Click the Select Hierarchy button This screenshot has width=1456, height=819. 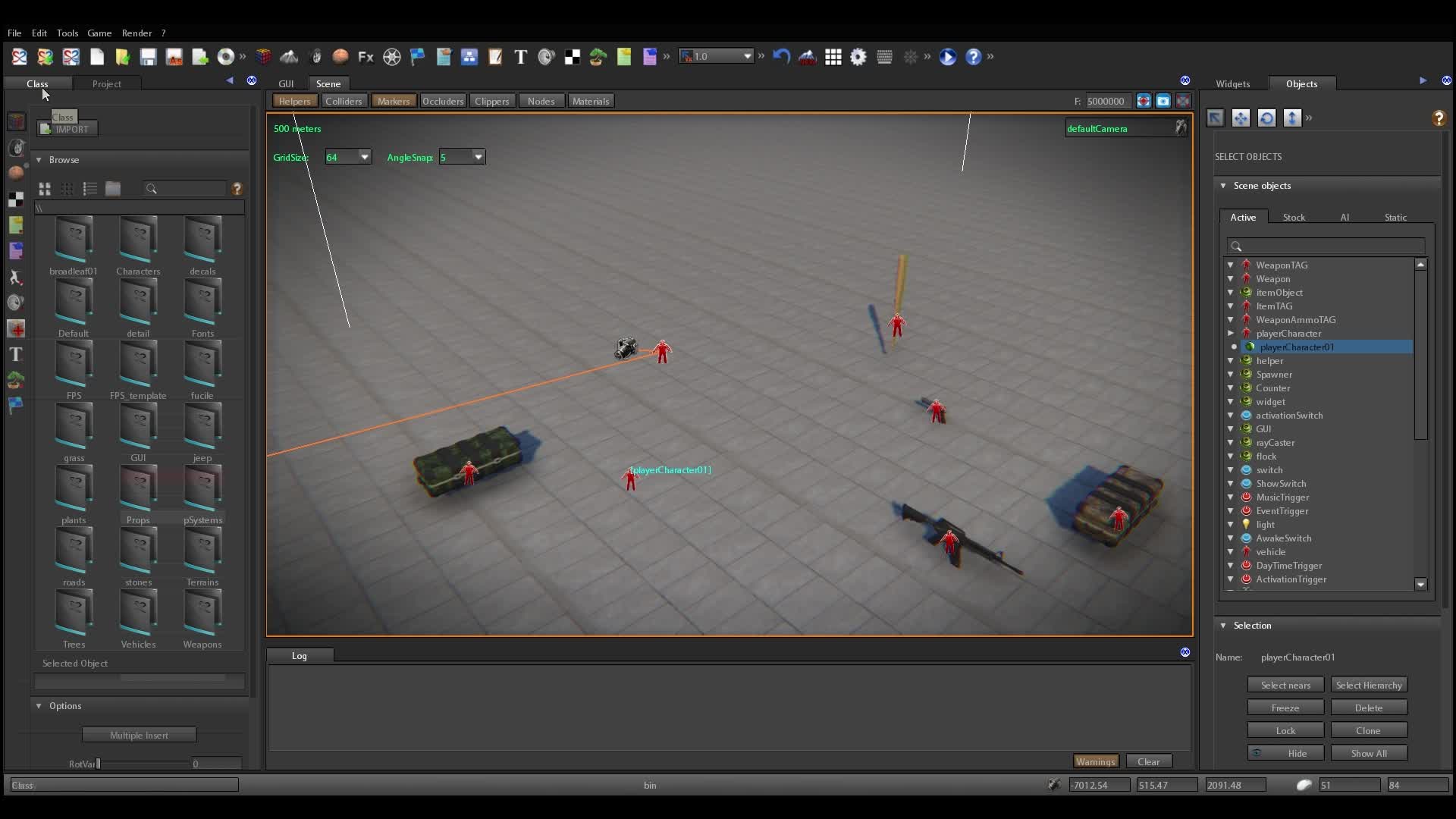(1368, 685)
